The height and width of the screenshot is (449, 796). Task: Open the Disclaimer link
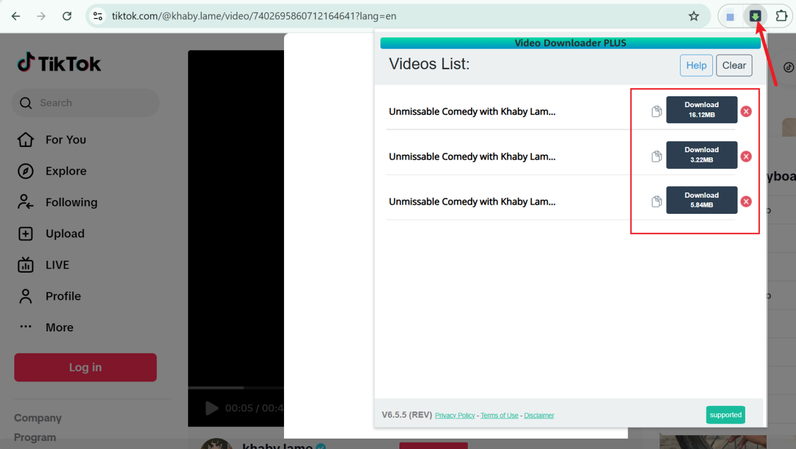539,415
